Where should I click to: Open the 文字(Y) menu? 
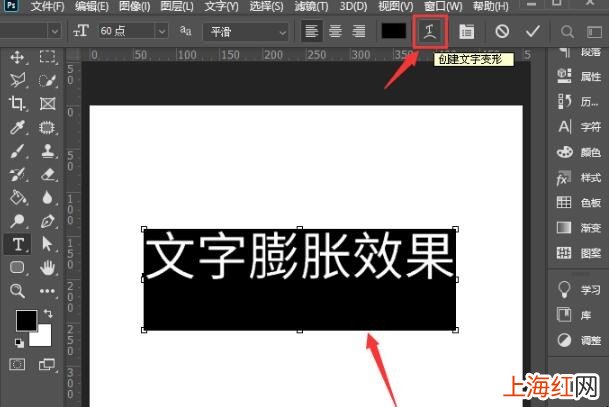221,7
